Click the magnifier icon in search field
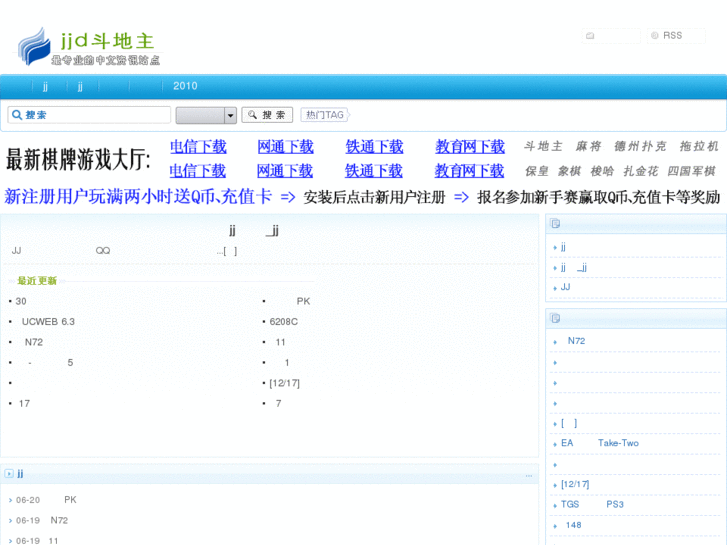 click(x=17, y=115)
